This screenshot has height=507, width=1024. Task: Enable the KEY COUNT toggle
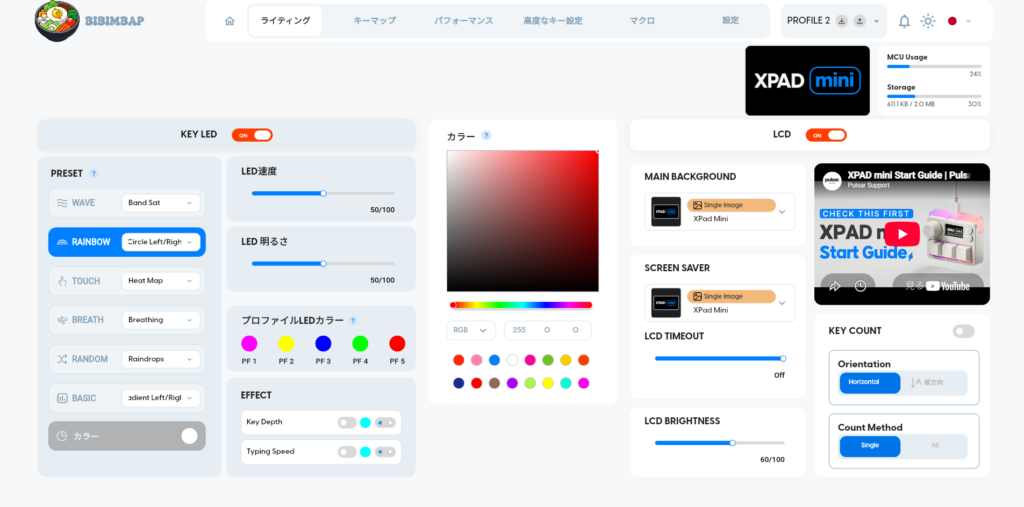(x=963, y=331)
